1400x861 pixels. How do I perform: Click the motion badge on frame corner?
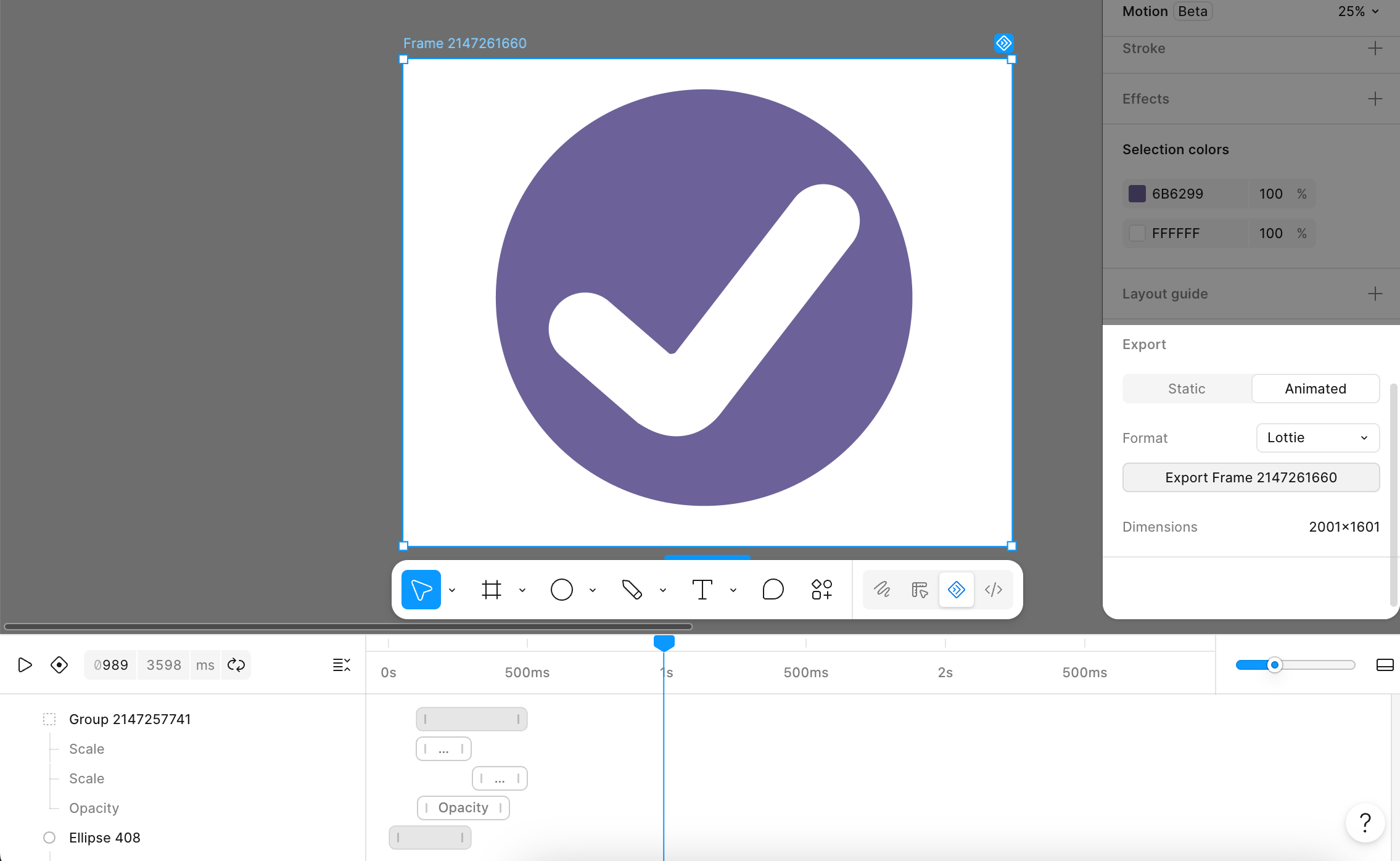1004,43
